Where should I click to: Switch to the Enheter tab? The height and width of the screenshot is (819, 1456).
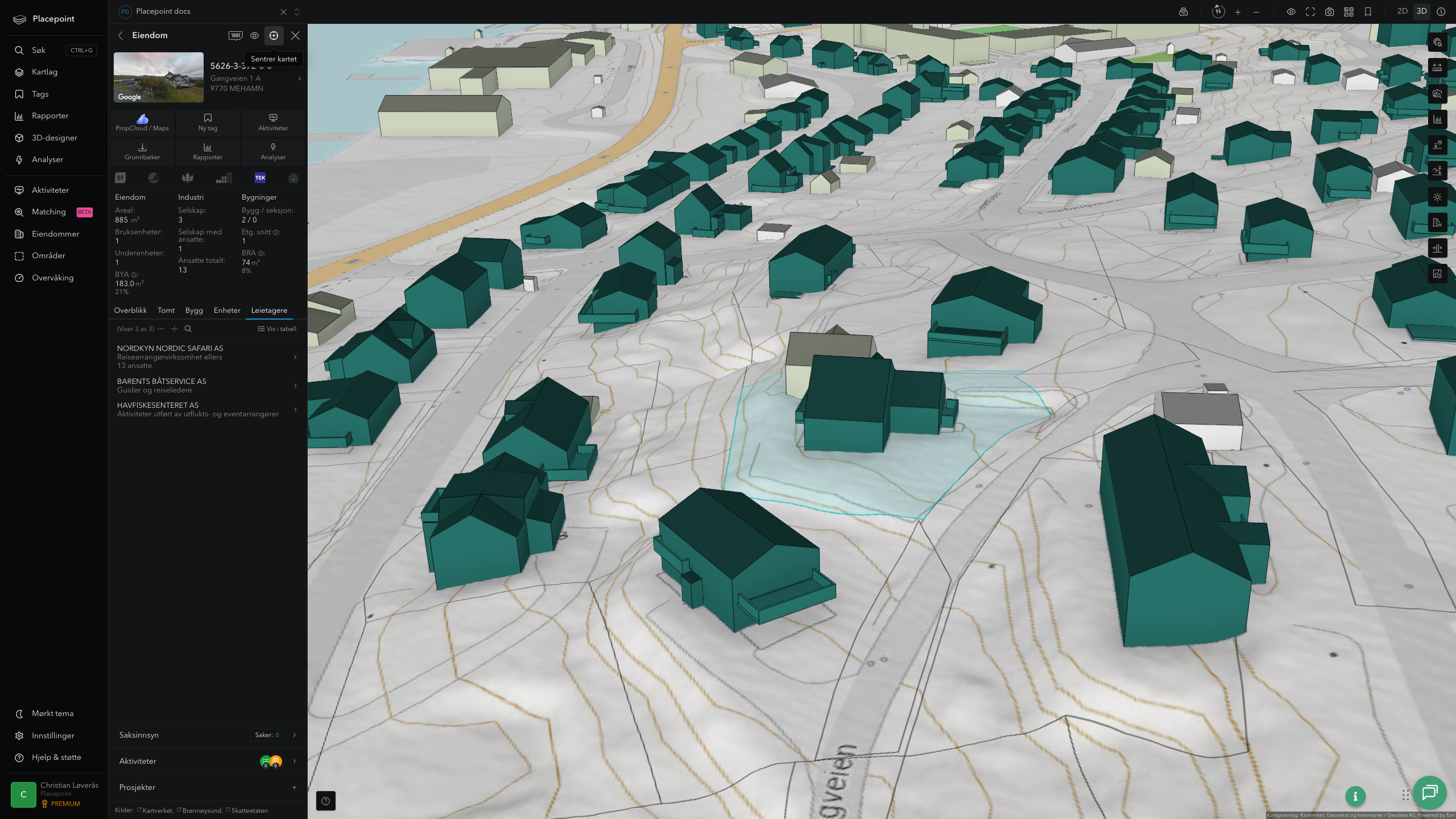227,311
